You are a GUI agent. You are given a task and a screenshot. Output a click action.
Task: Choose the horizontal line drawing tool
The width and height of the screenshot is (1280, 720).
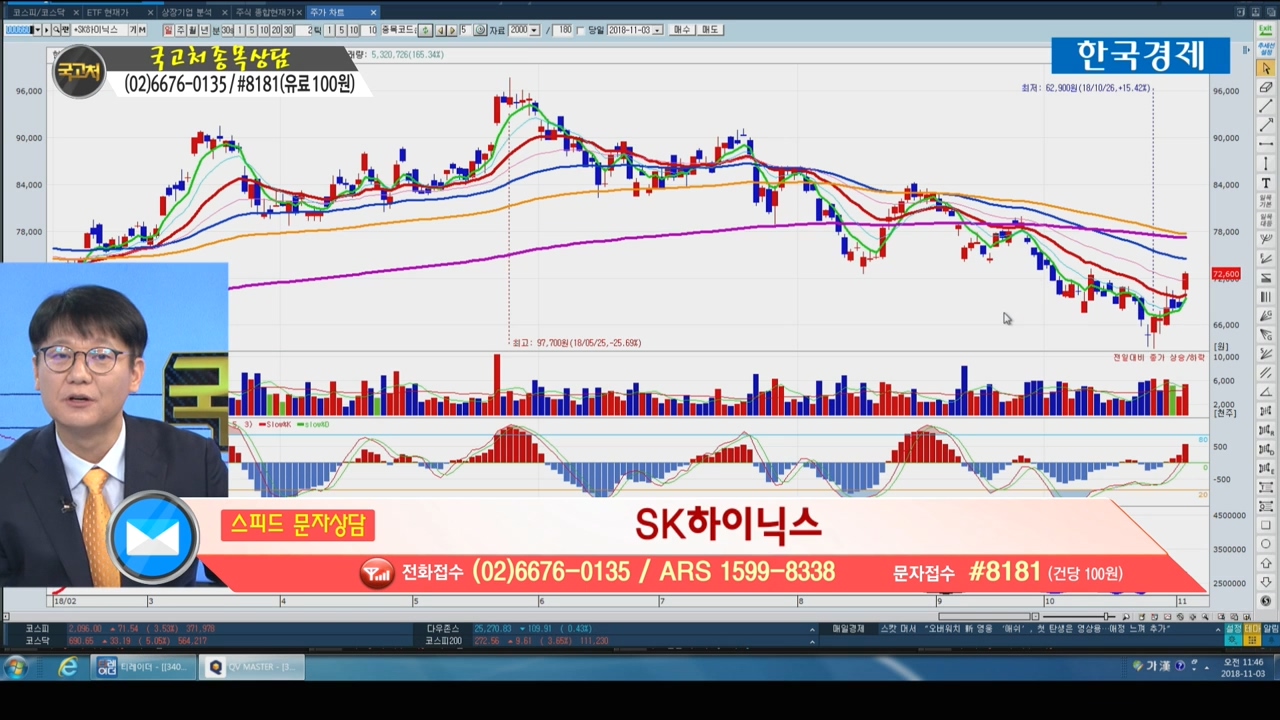point(1266,144)
